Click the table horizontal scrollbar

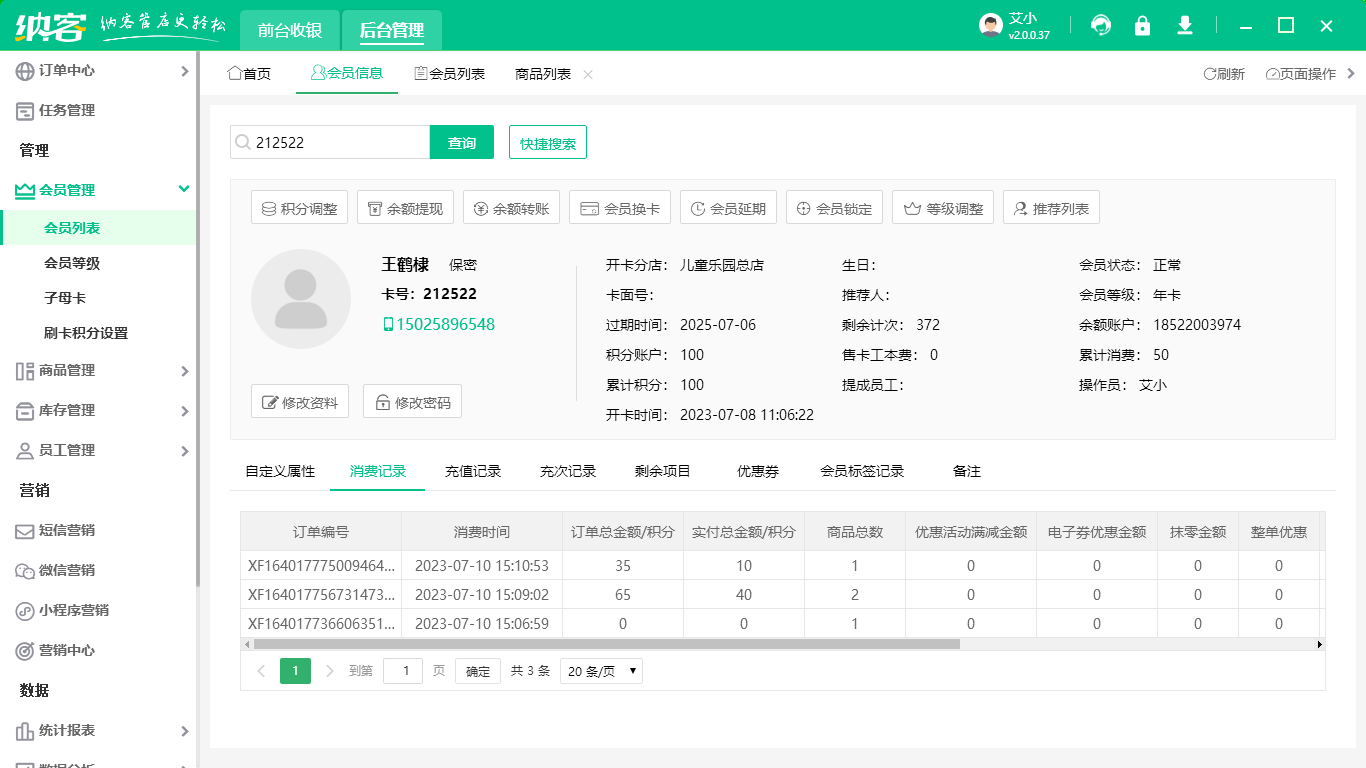tap(606, 644)
